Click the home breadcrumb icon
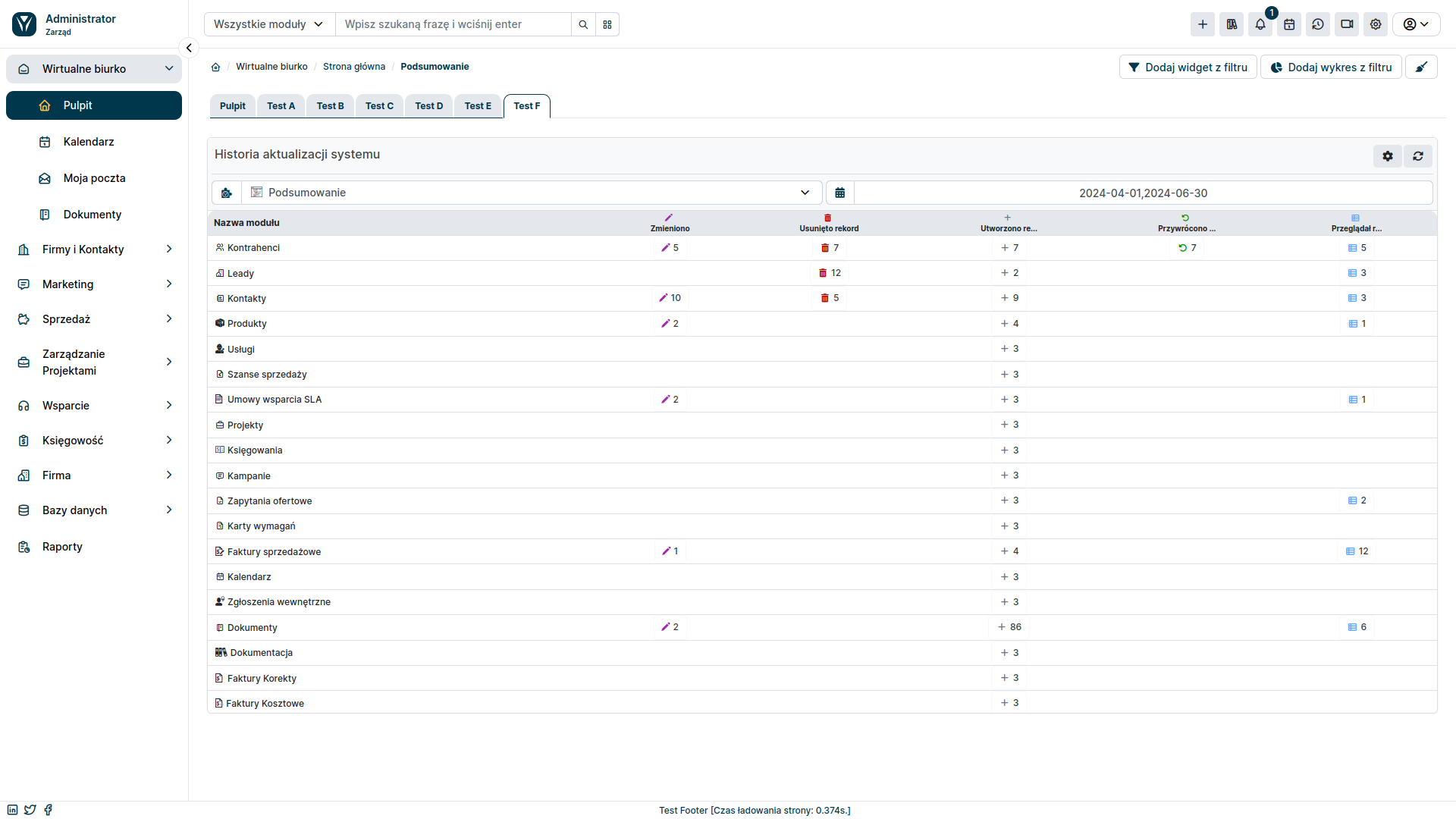 click(215, 67)
